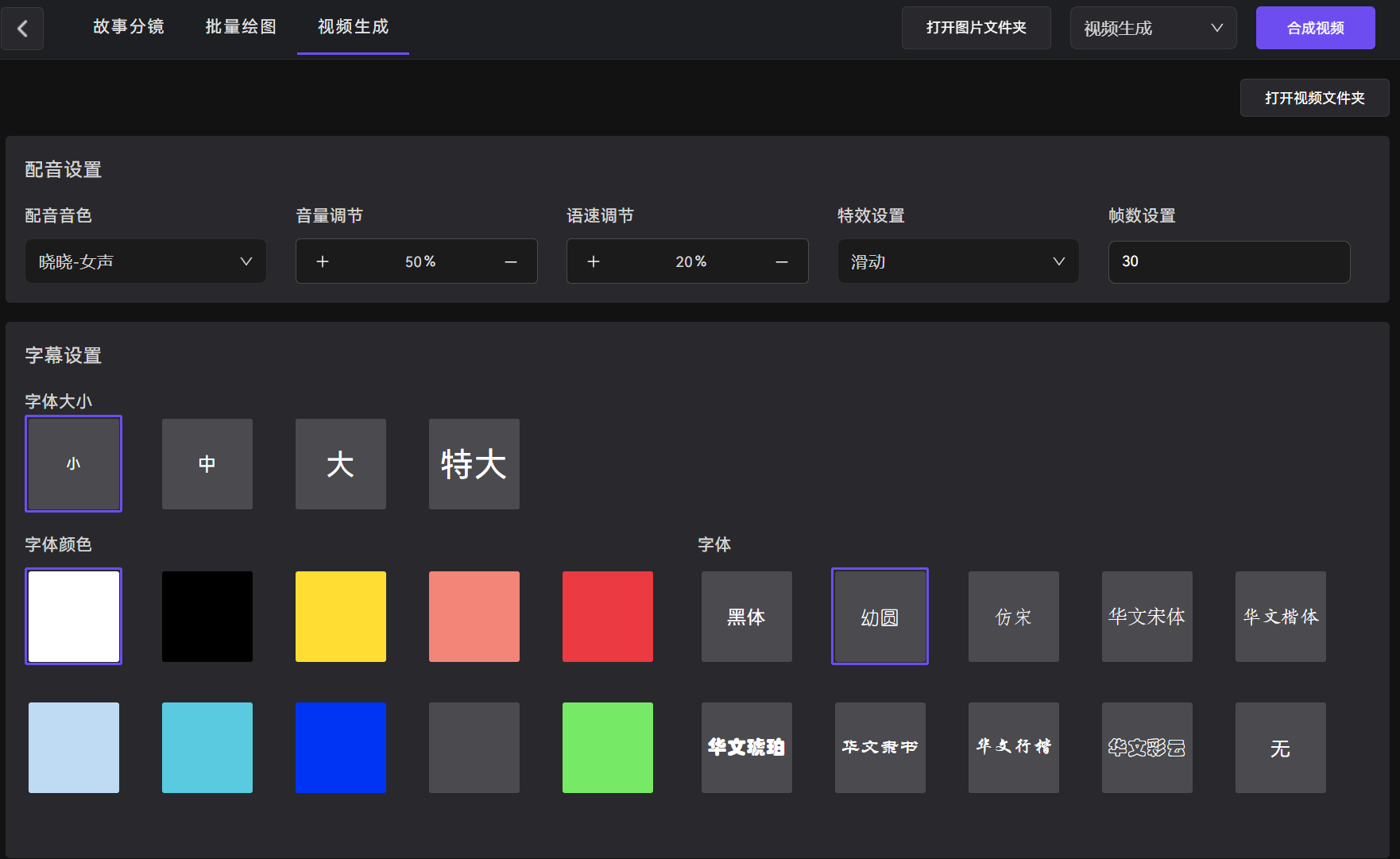Click the 打开视频文件夹 button

pos(1314,98)
